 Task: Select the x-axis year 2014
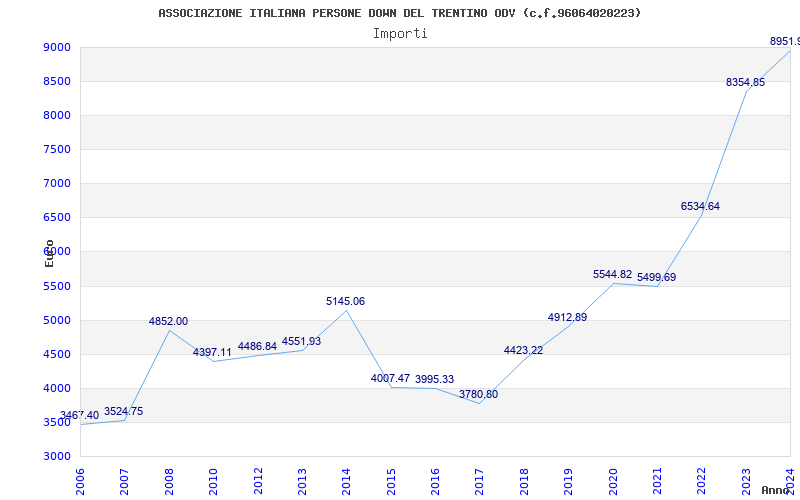coord(346,482)
